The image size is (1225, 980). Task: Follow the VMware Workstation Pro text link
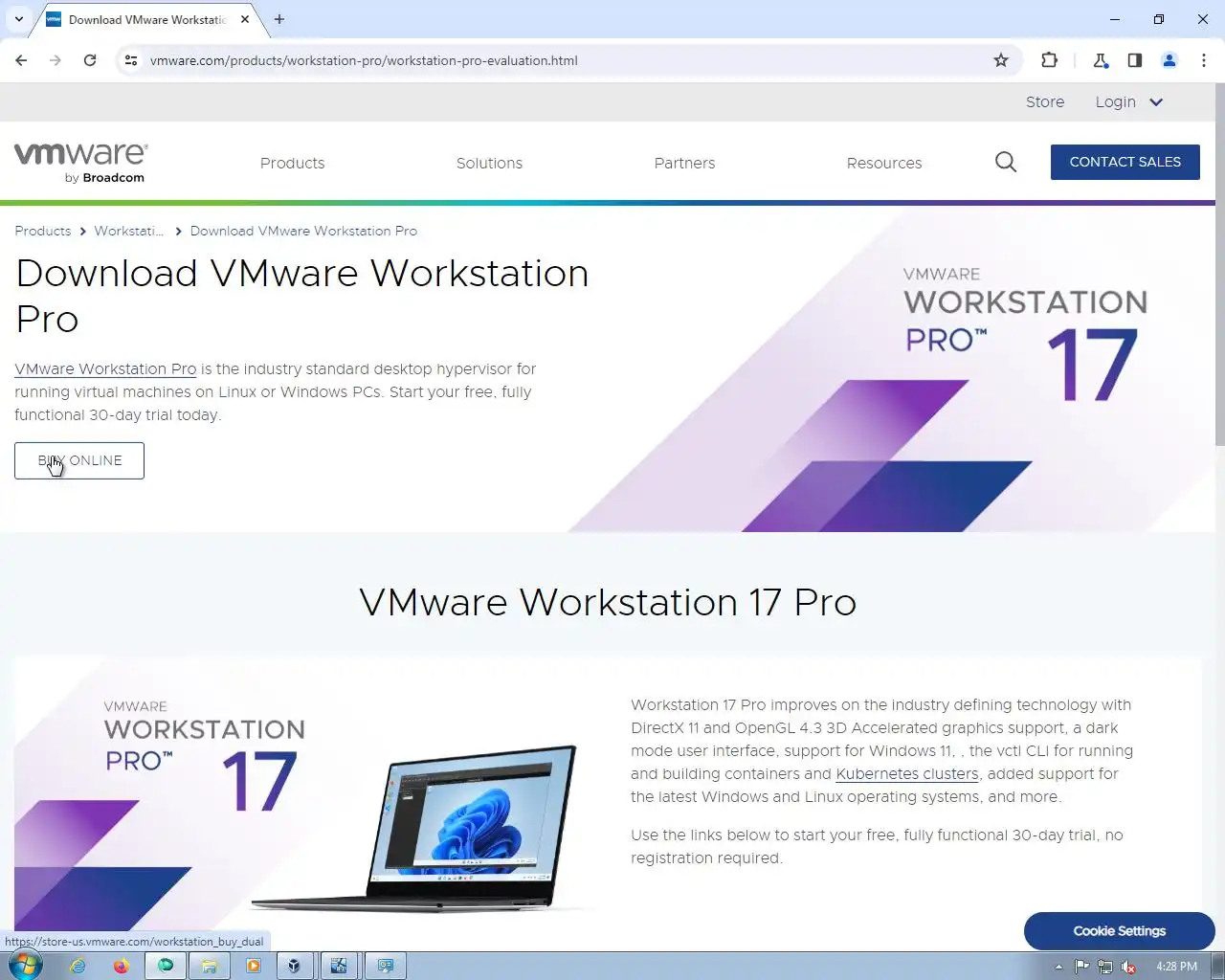105,368
